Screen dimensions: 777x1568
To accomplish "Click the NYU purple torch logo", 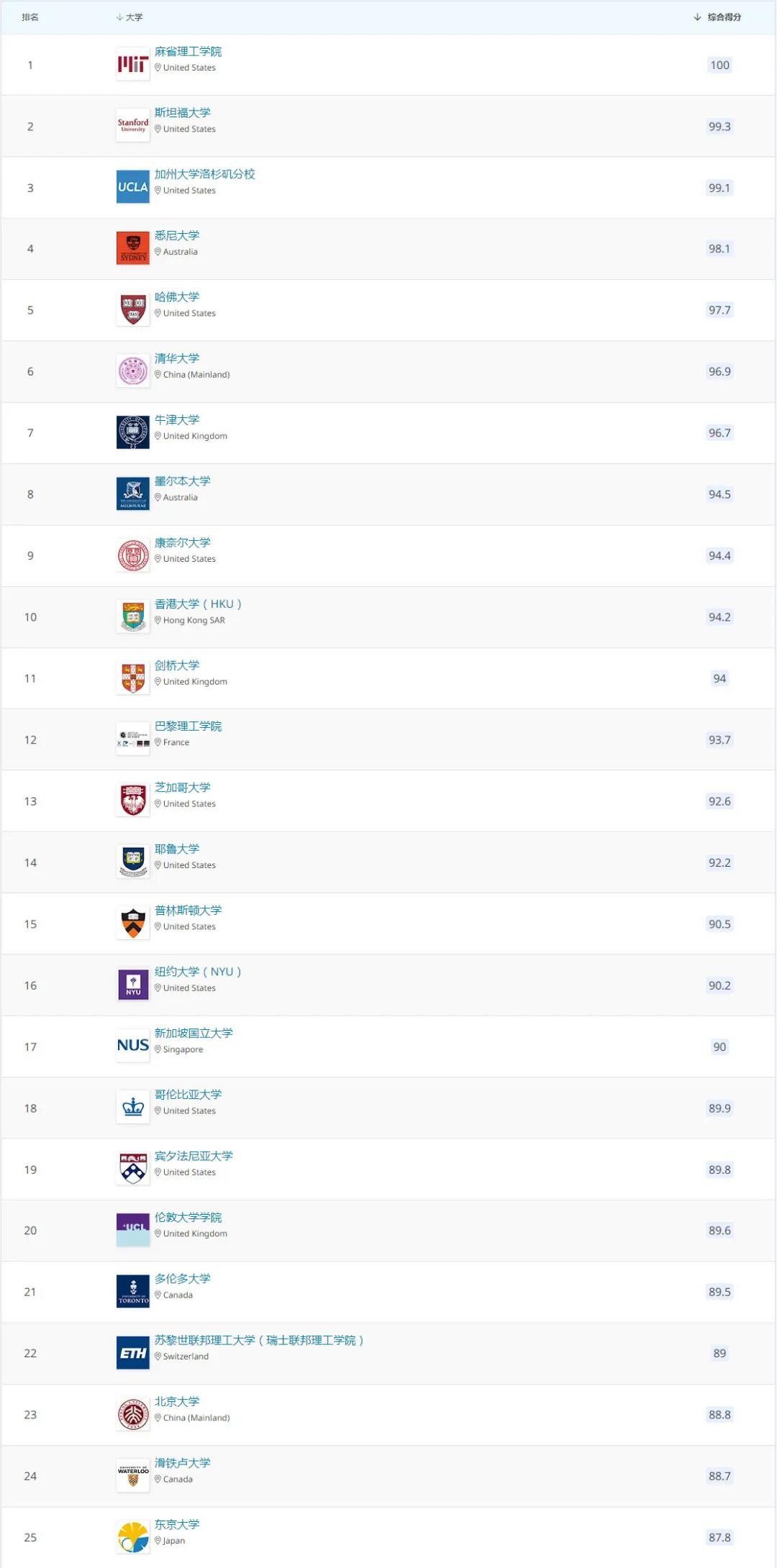I will 132,985.
